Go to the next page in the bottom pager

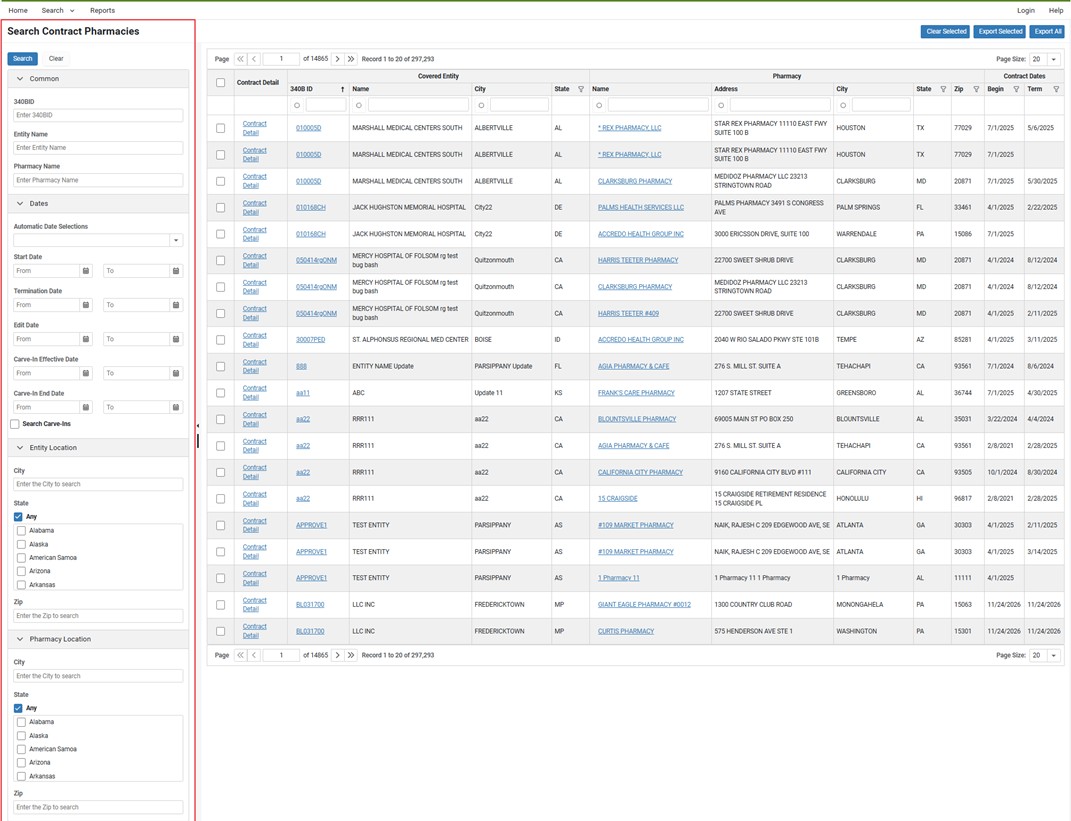pos(338,655)
